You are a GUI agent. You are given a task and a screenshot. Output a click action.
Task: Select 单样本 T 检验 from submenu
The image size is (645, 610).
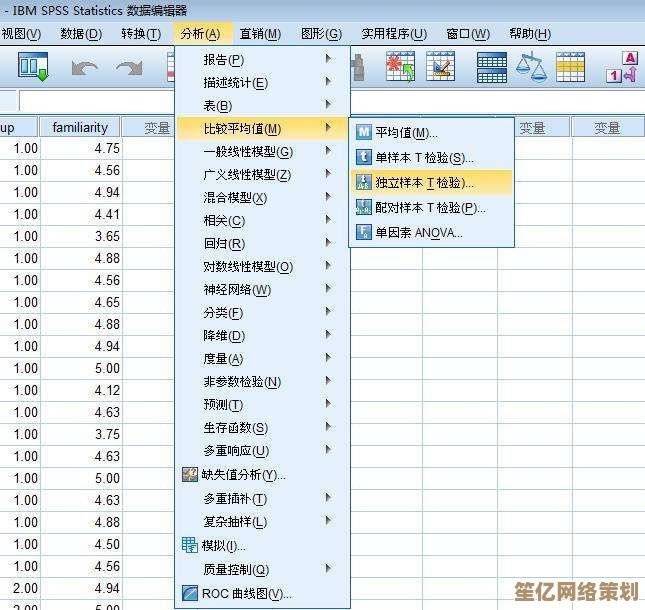coord(424,158)
